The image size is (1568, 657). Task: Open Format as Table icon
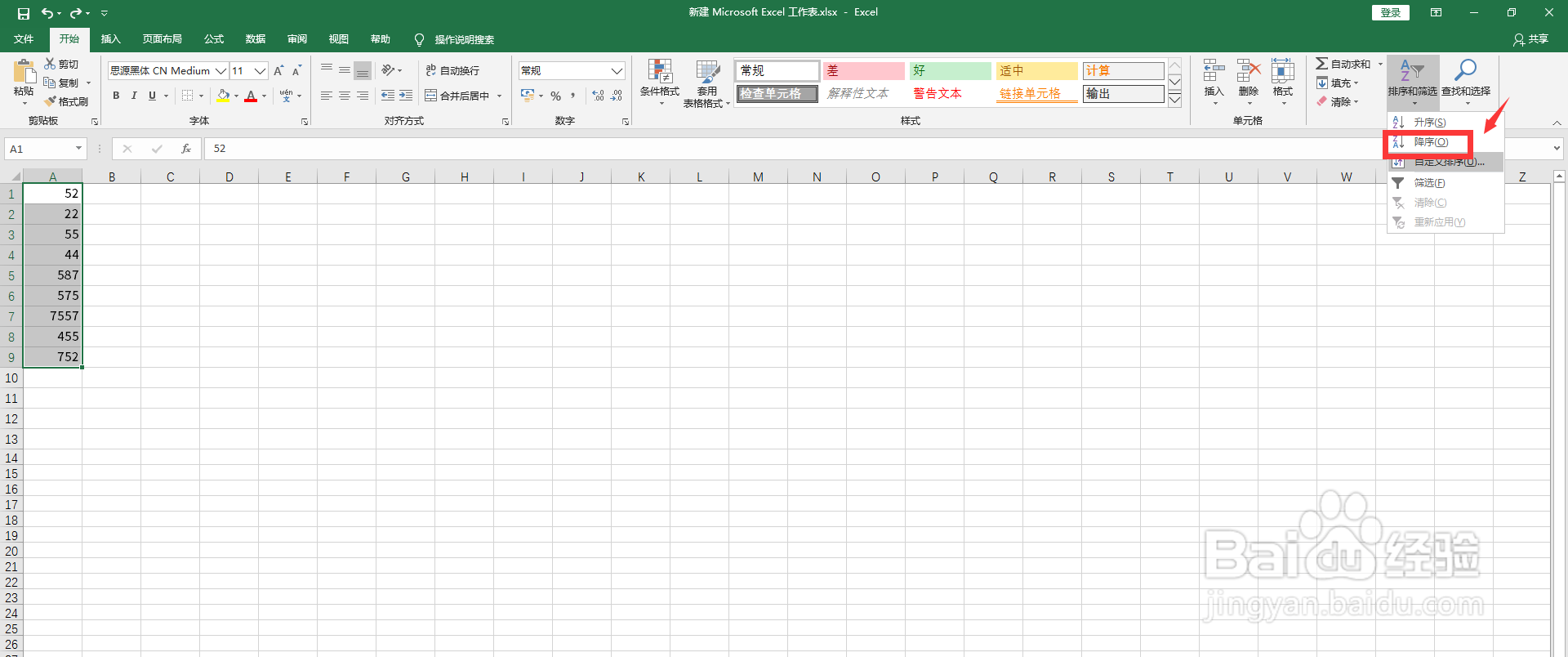pyautogui.click(x=707, y=72)
